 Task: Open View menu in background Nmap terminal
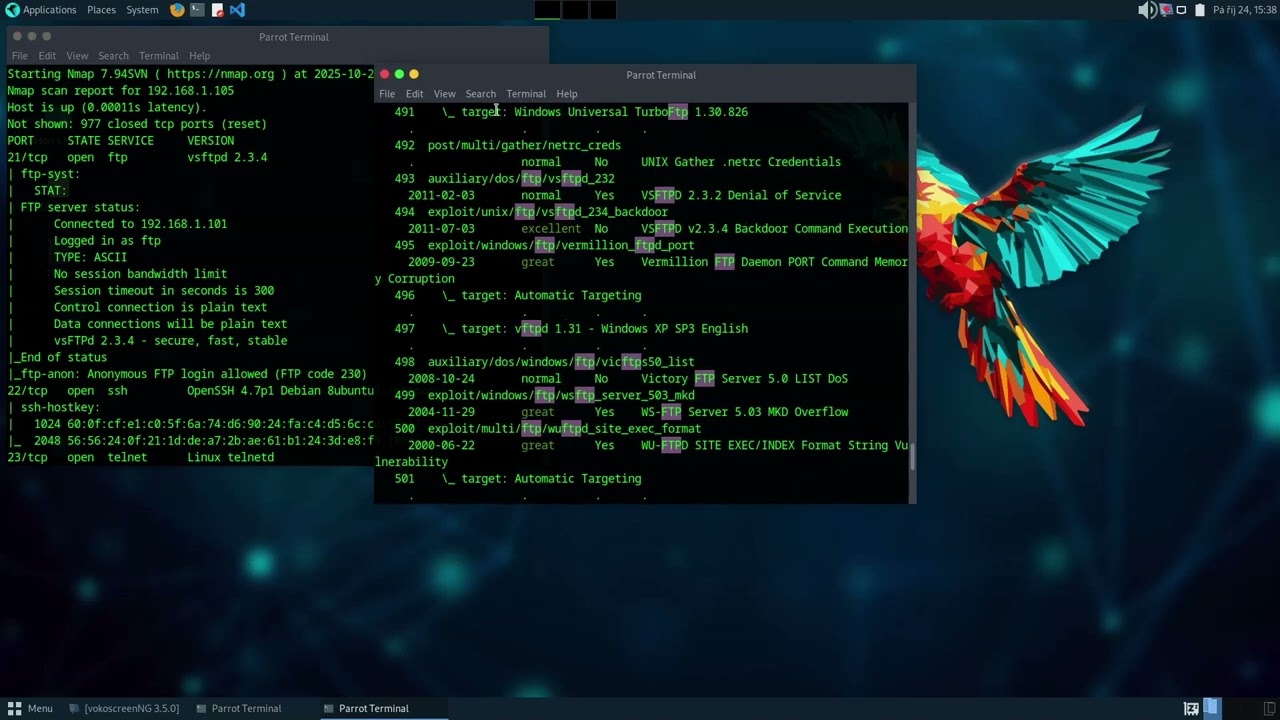click(77, 56)
